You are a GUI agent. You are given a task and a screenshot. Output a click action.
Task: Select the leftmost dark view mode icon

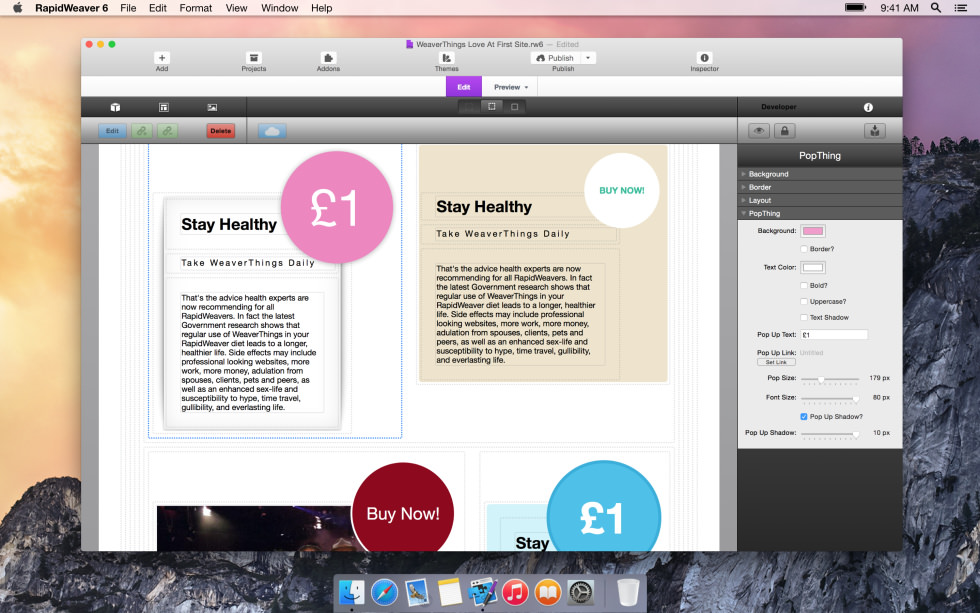[469, 107]
